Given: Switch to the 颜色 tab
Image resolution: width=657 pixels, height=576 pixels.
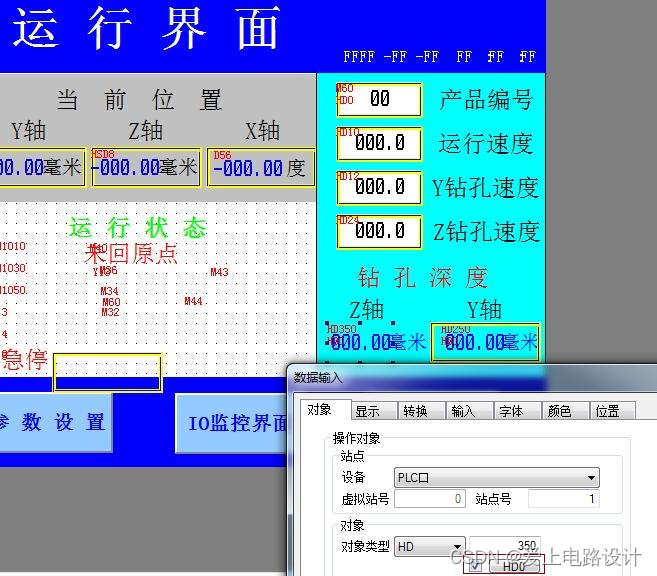Looking at the screenshot, I should [x=565, y=411].
